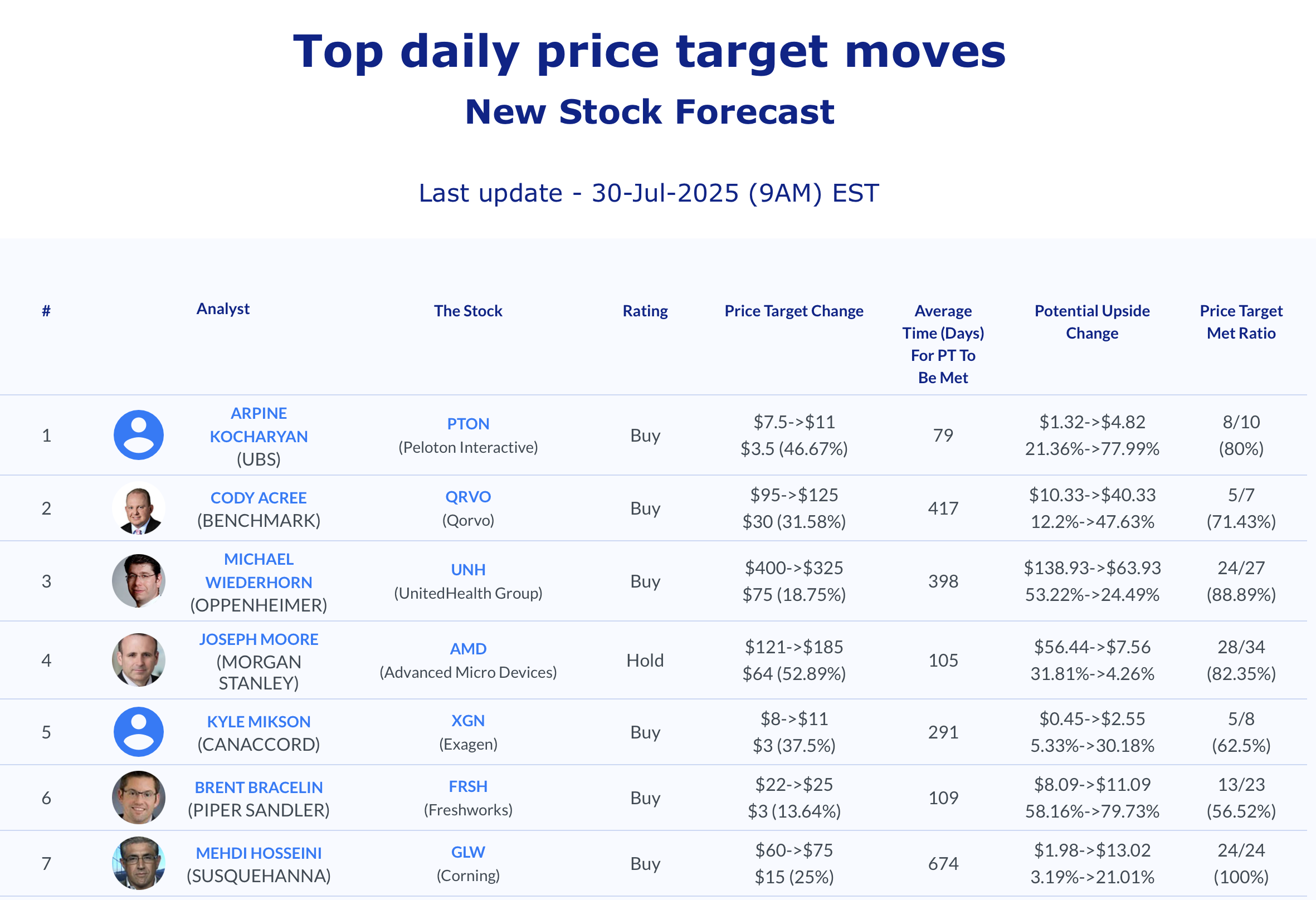
Task: Select the Price Target Met Ratio header
Action: [1241, 322]
